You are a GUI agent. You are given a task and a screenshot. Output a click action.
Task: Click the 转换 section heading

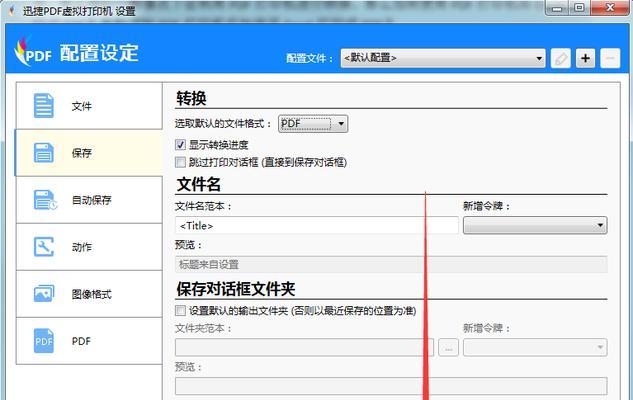(x=191, y=98)
